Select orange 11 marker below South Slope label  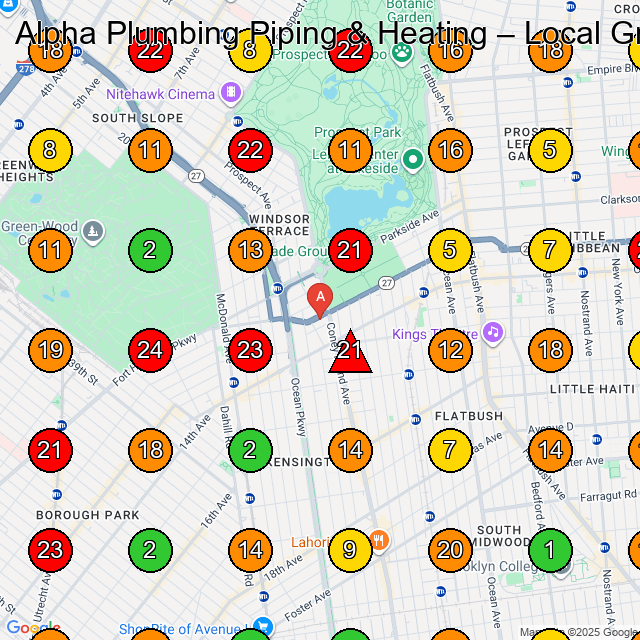point(150,150)
